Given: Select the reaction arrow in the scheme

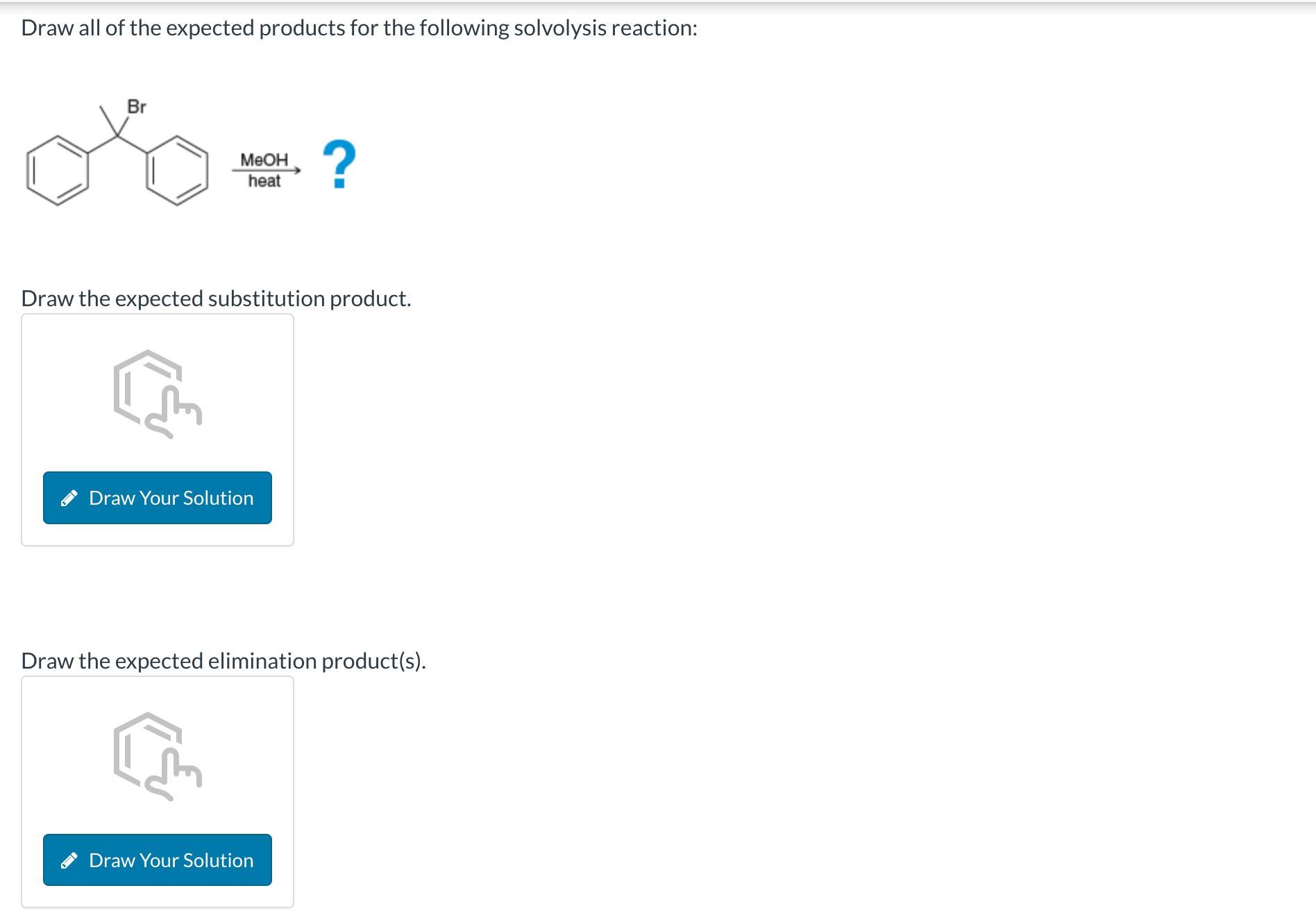Looking at the screenshot, I should tap(266, 170).
